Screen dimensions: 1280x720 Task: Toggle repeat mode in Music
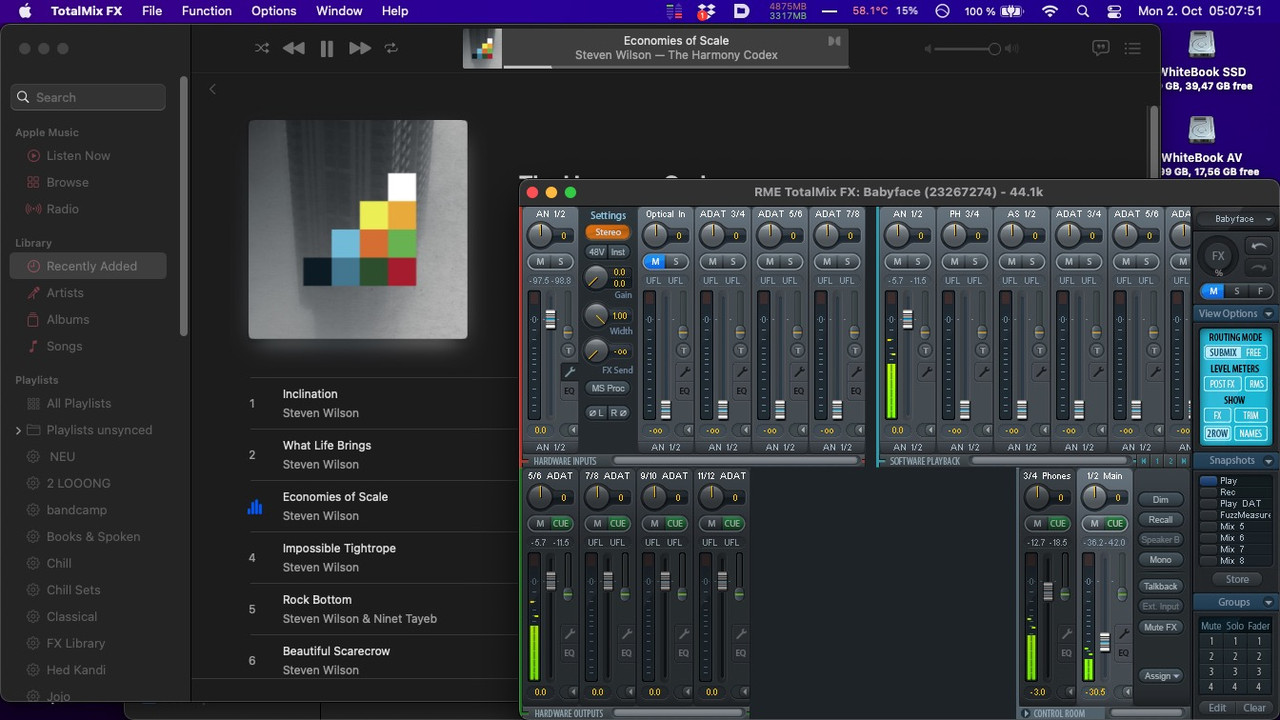[391, 48]
